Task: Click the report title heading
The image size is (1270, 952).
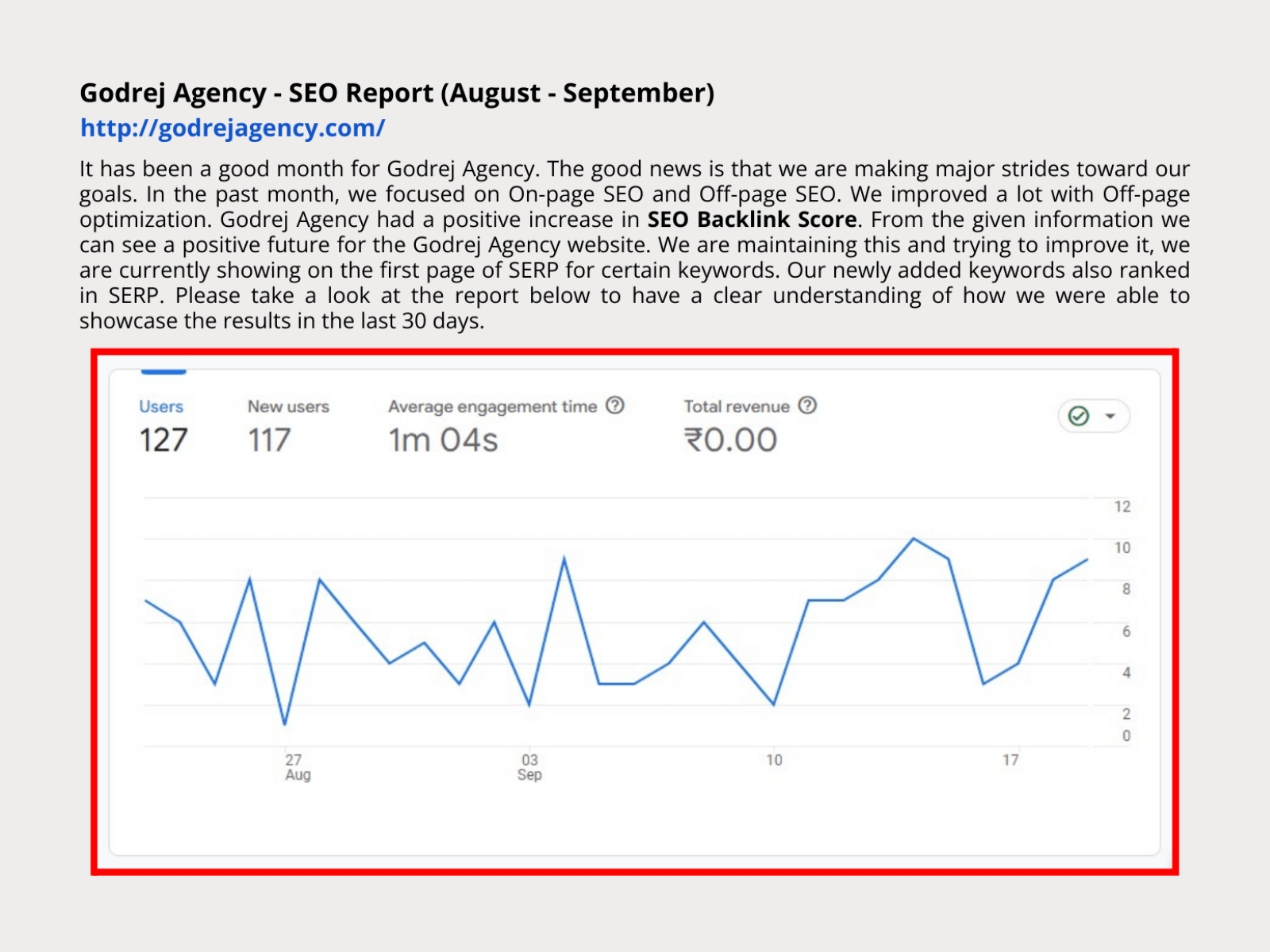Action: click(x=397, y=93)
